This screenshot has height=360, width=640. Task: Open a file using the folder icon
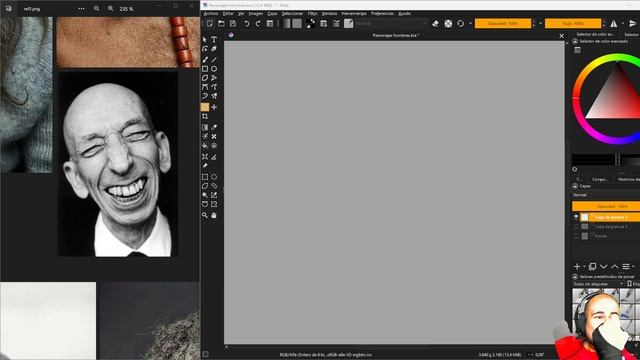(x=221, y=24)
